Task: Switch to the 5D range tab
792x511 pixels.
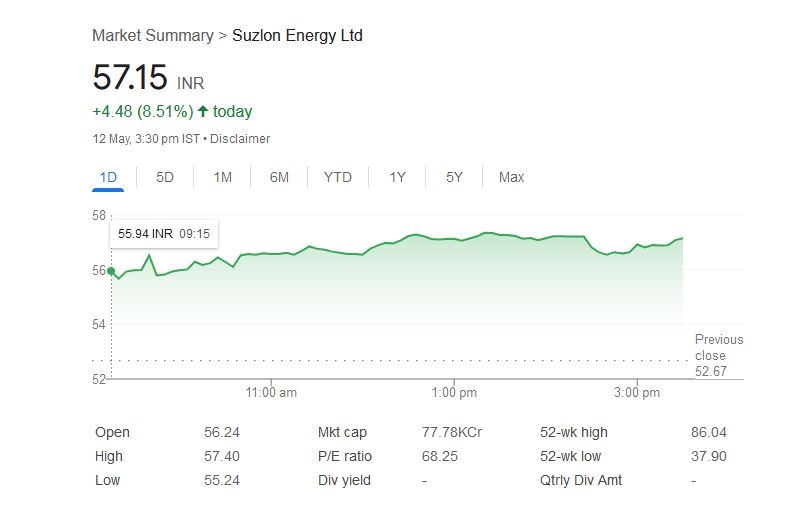Action: [x=165, y=178]
